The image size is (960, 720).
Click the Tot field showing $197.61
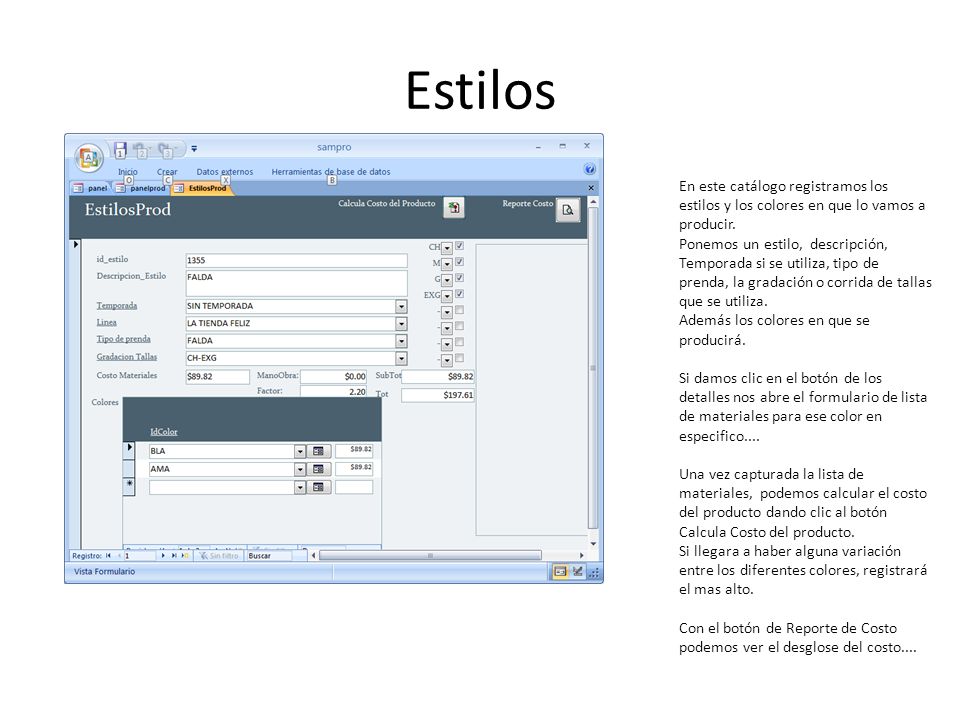438,396
